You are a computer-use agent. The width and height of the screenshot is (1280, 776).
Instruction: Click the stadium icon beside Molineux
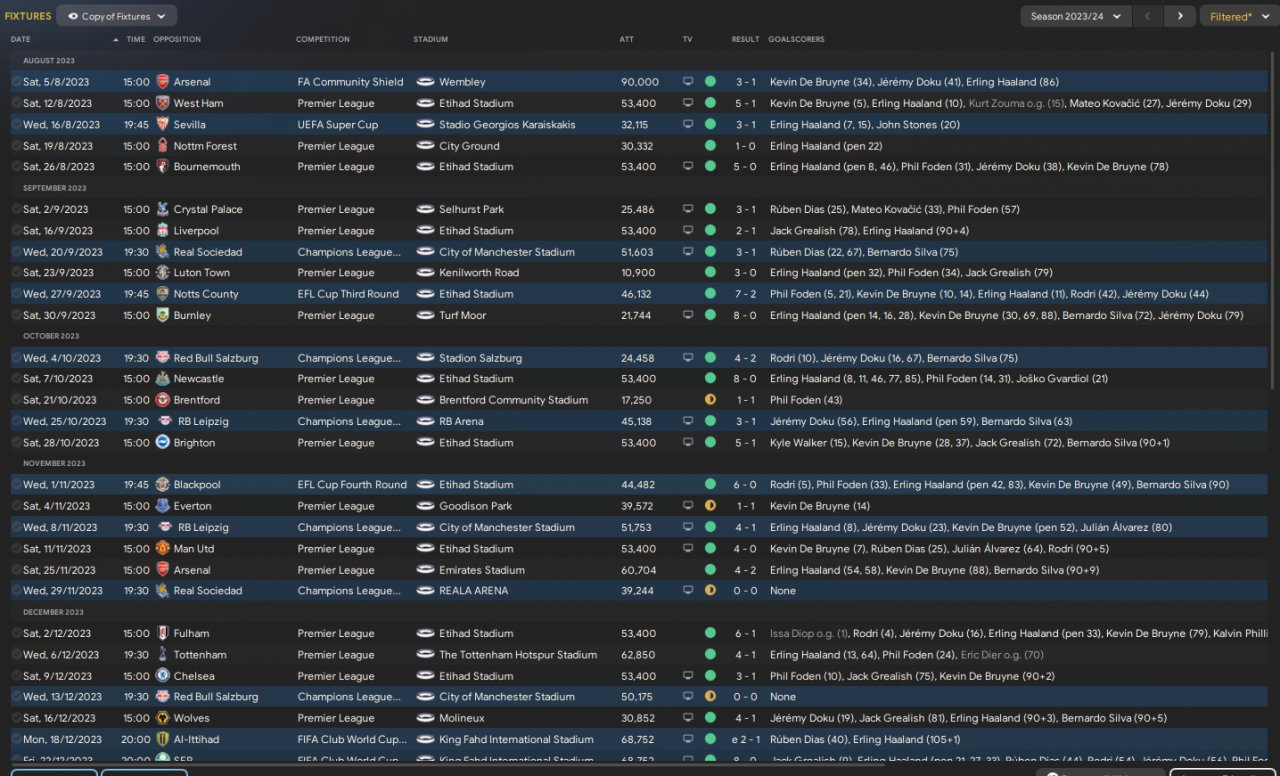point(425,718)
